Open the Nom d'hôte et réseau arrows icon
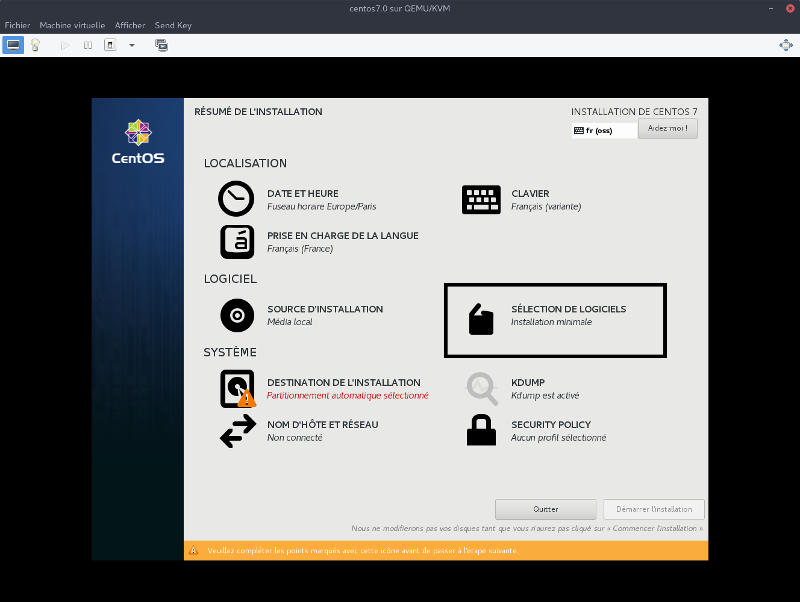Viewport: 800px width, 602px height. coord(238,431)
